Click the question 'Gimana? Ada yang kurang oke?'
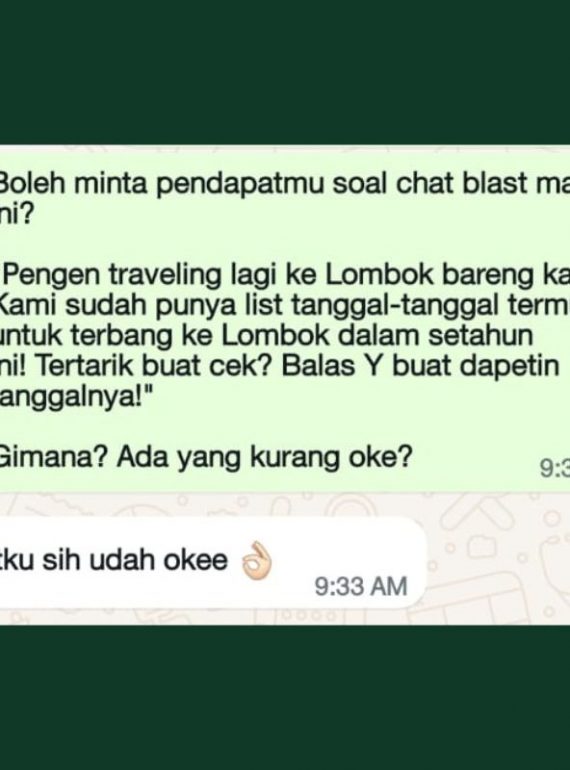This screenshot has height=770, width=570. [x=205, y=458]
